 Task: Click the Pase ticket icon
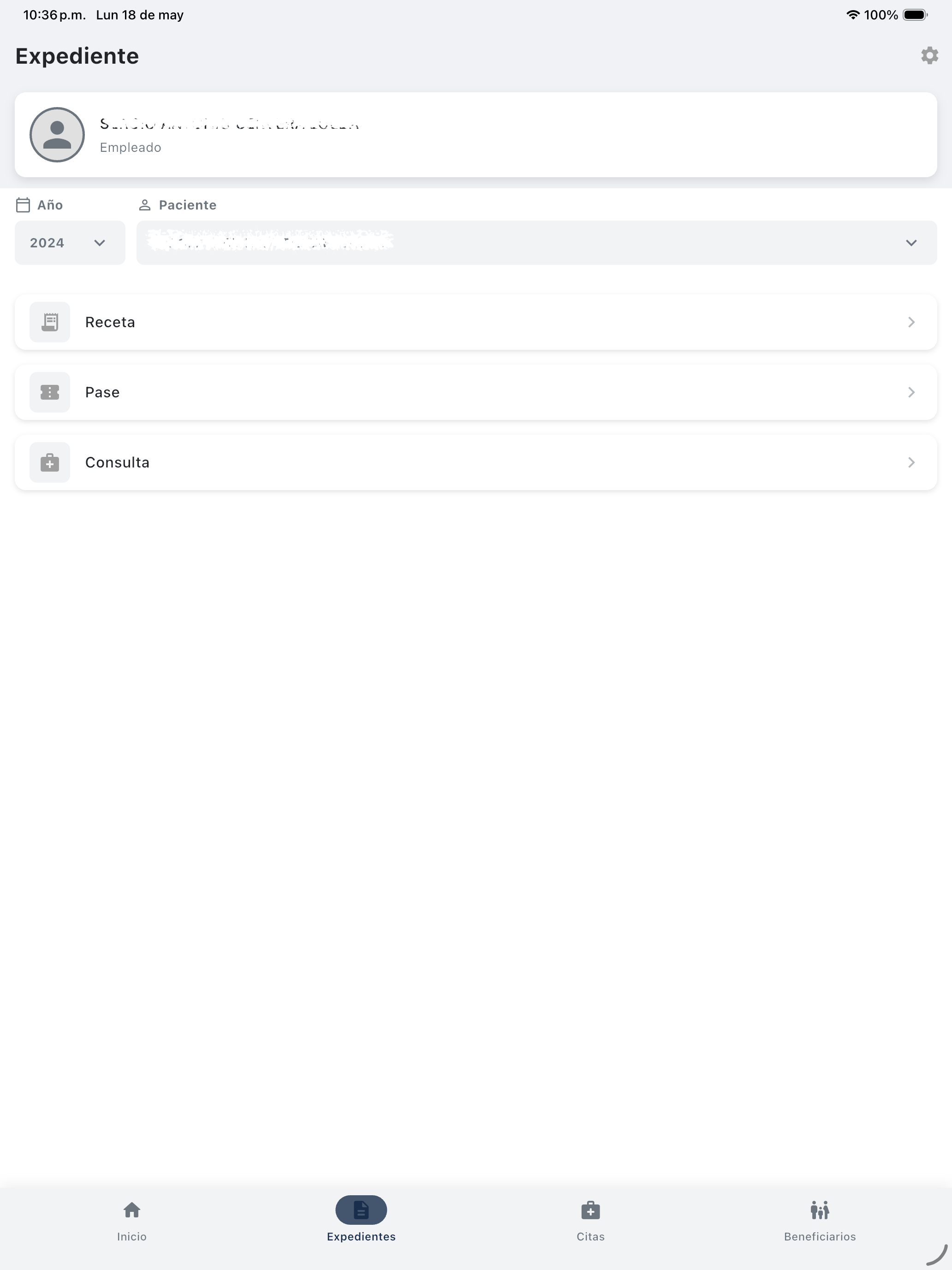50,392
